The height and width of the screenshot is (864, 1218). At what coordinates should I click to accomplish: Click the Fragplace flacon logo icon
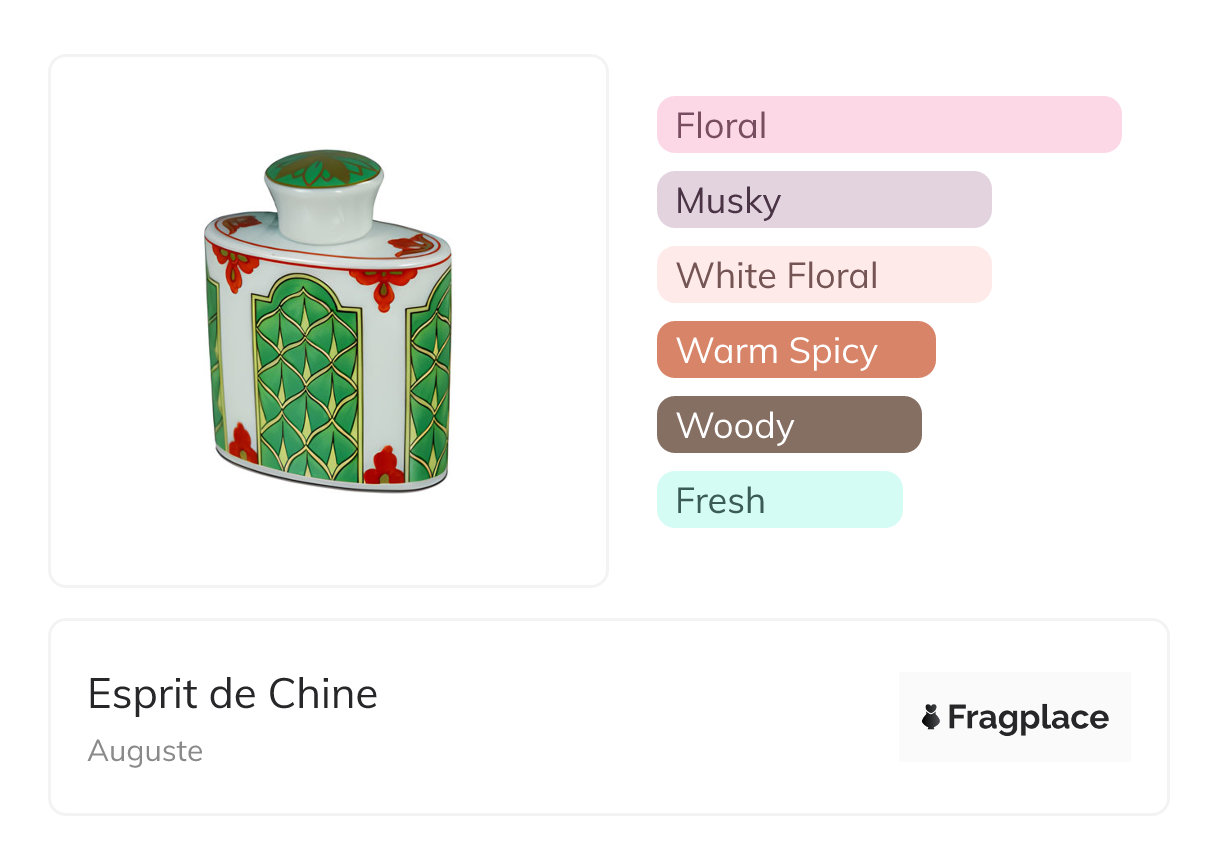[932, 717]
